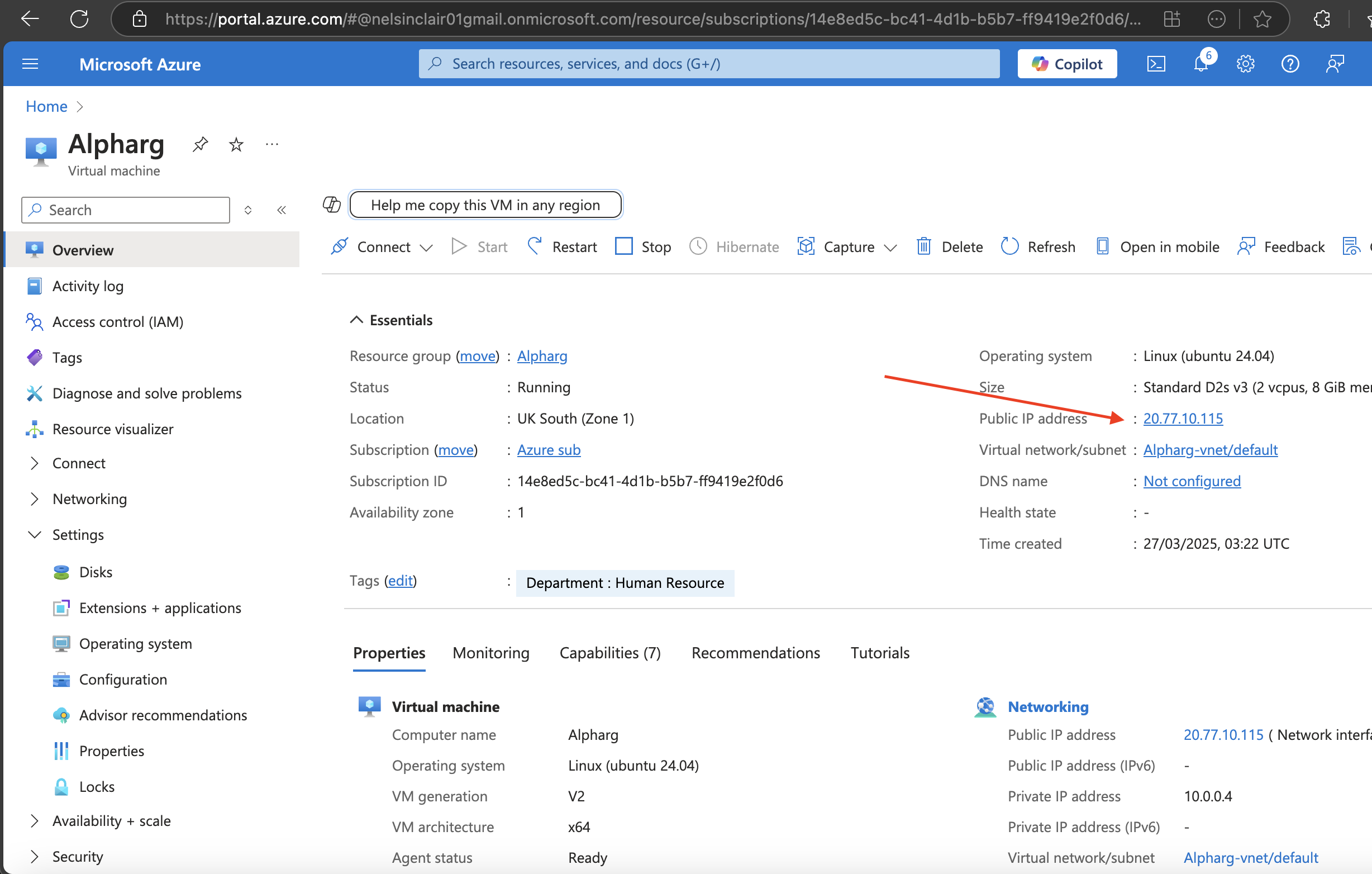Viewport: 1372px width, 874px height.
Task: Open Cloud Shell from the top bar
Action: 1156,64
